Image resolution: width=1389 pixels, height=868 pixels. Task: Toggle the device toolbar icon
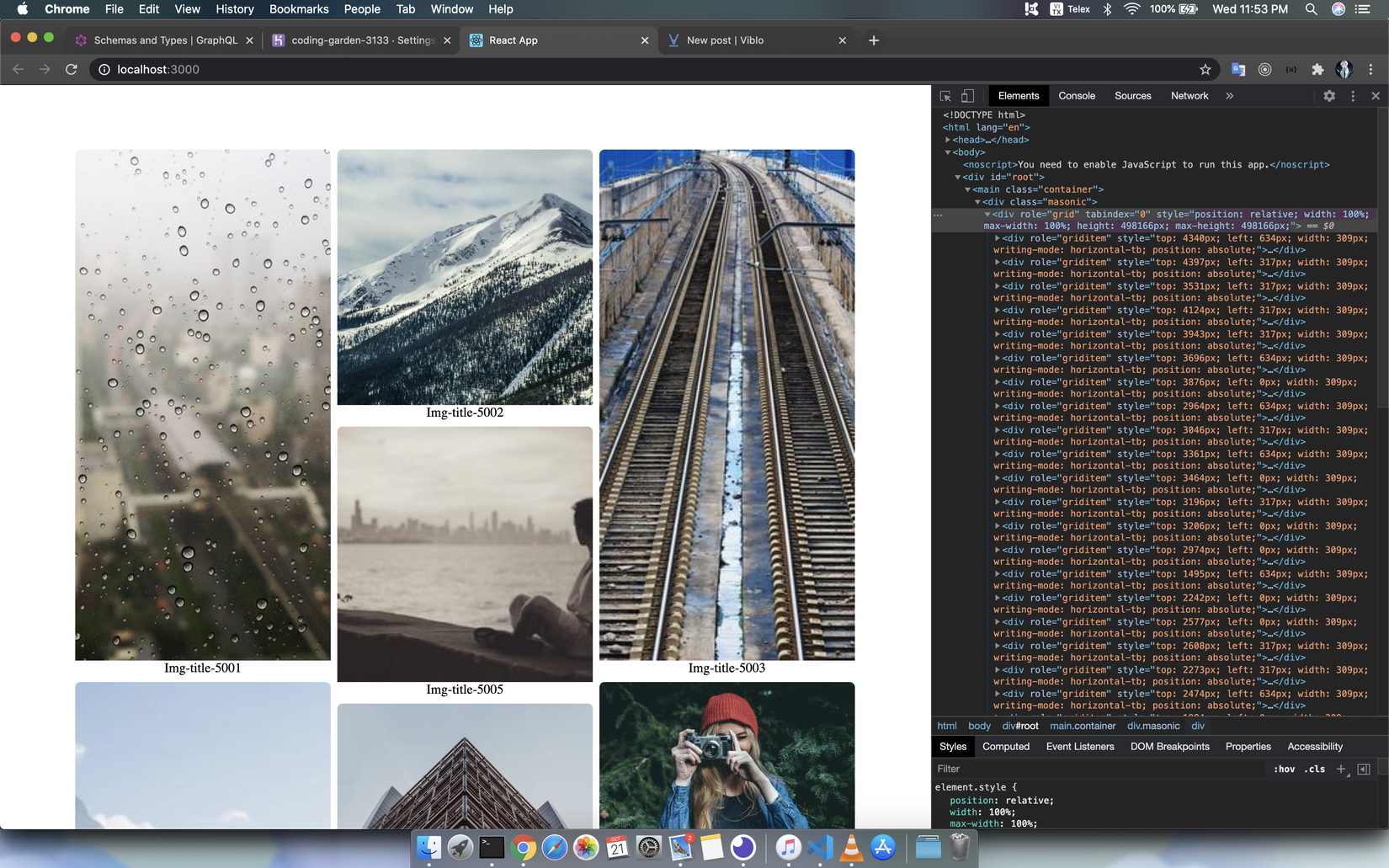tap(967, 96)
